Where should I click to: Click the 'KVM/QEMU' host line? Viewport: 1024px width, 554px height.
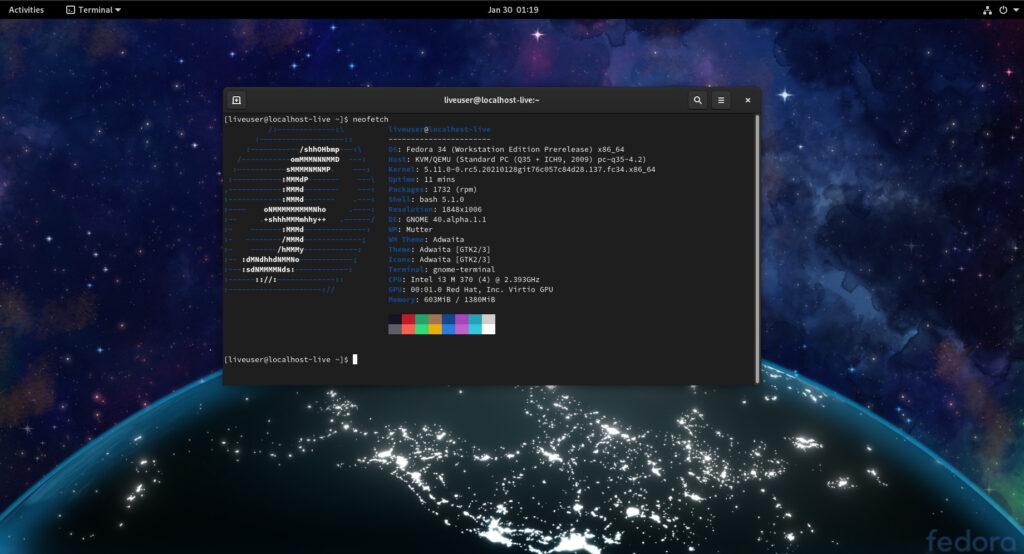(x=517, y=159)
